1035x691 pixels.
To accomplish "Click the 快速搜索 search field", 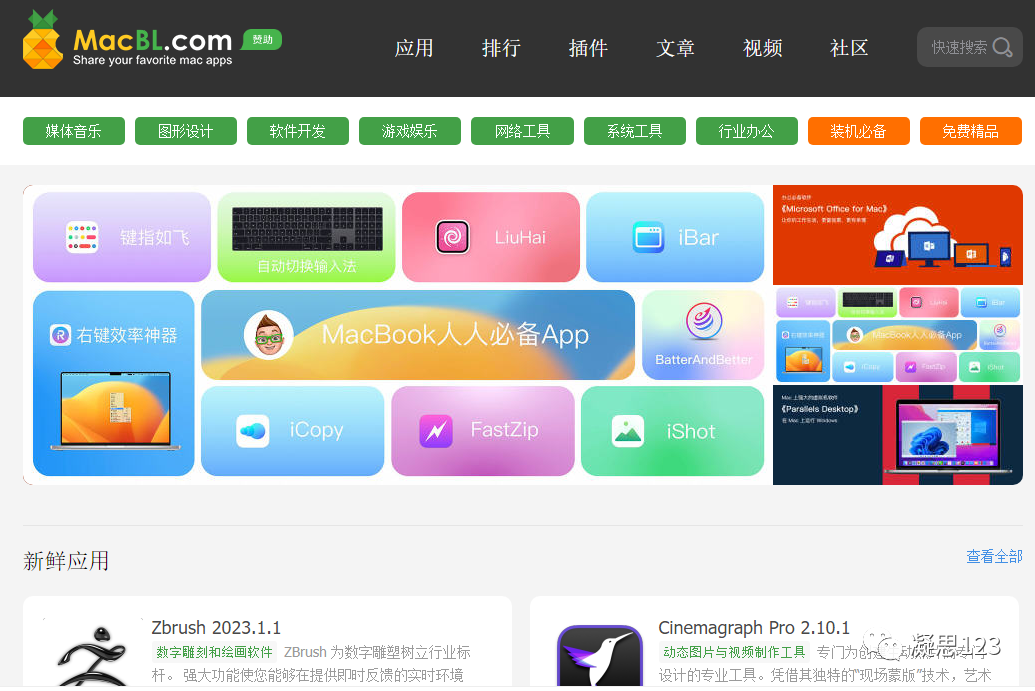I will pyautogui.click(x=970, y=47).
